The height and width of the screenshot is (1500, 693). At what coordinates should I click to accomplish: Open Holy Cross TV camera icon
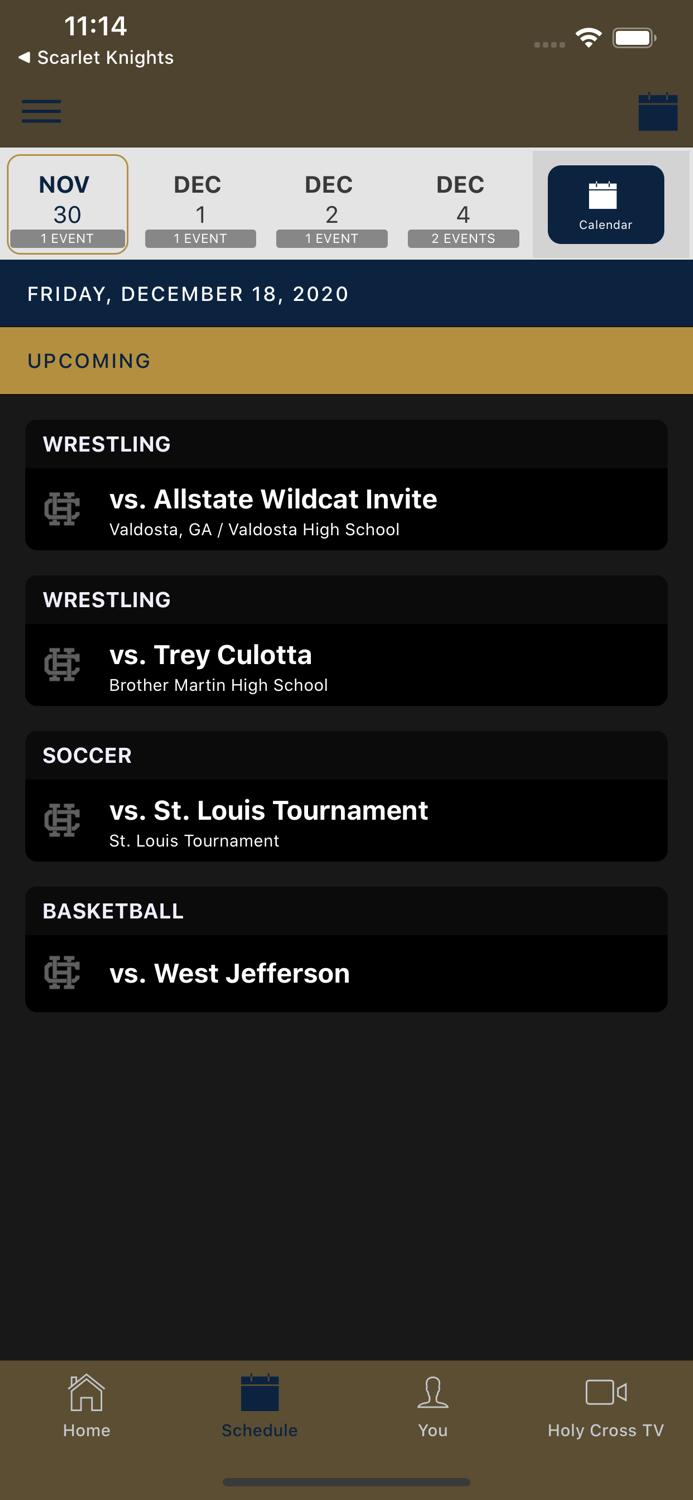pyautogui.click(x=605, y=1403)
